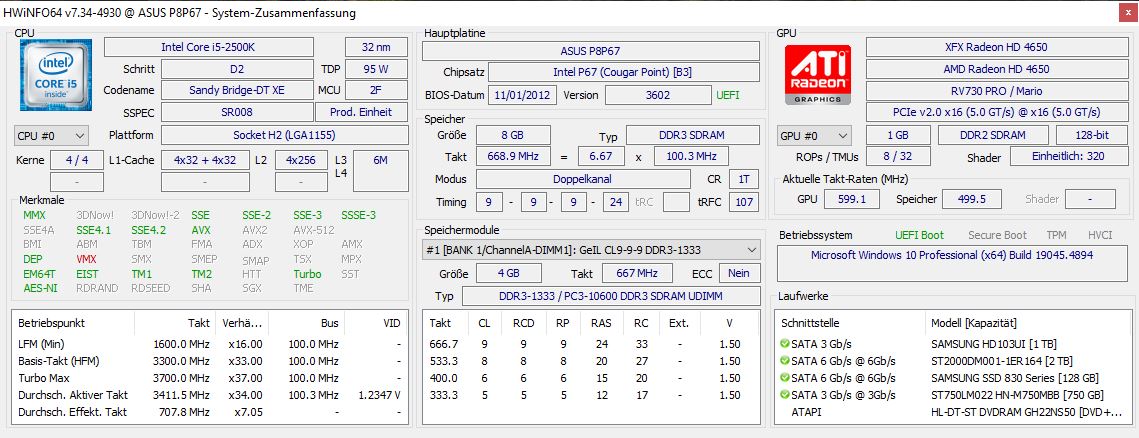Viewport: 1139px width, 438px height.
Task: Select the Sandy Bridge-DT XE codename field
Action: pyautogui.click(x=237, y=91)
